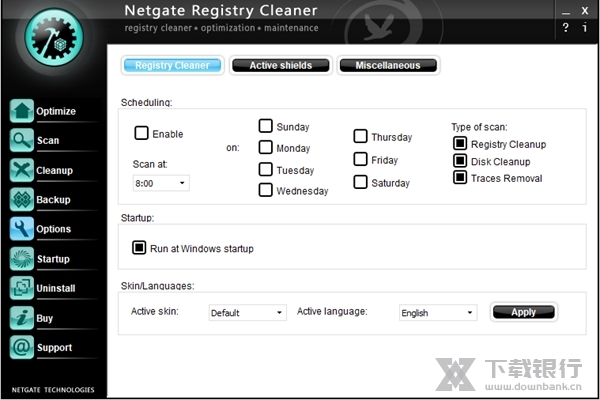This screenshot has height=400, width=600.
Task: Check the Sunday checkbox
Action: (x=266, y=126)
